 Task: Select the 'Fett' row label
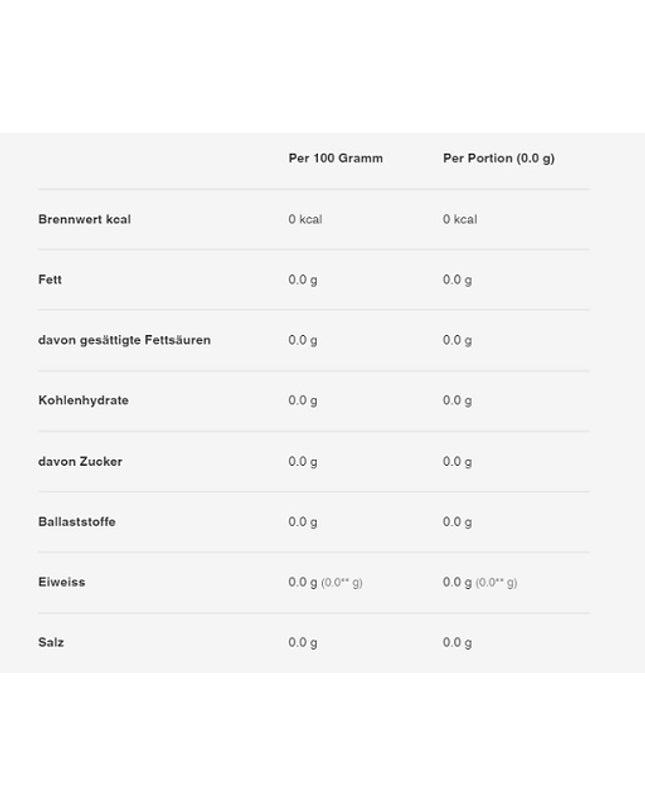click(50, 279)
